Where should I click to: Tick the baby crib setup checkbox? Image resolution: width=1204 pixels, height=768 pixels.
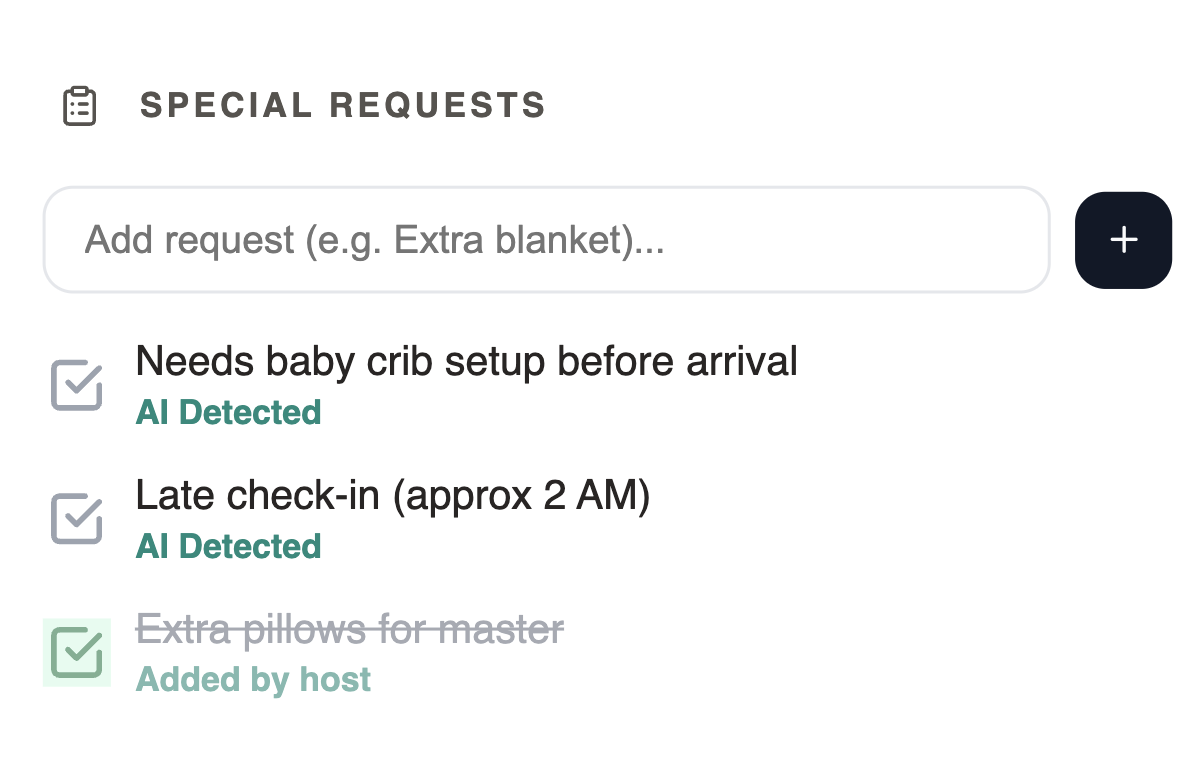tap(77, 386)
